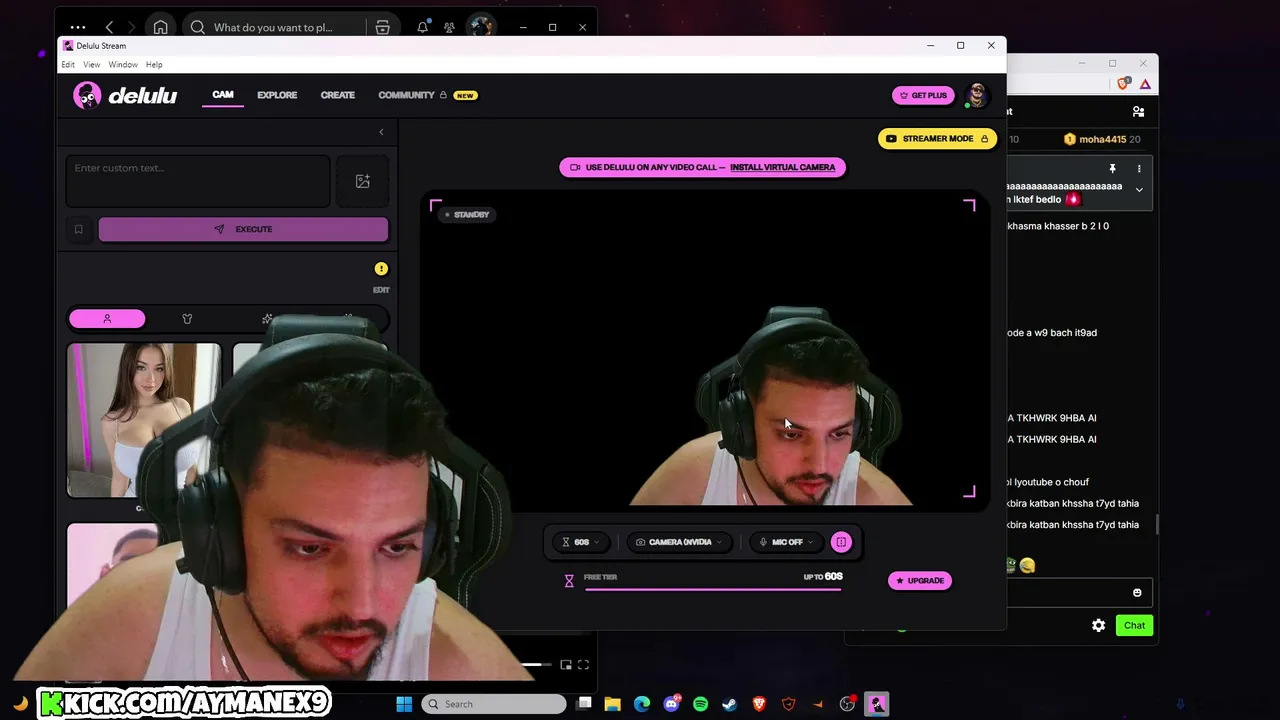Viewport: 1280px width, 720px height.
Task: Open the user profile avatar in Delulu
Action: pyautogui.click(x=977, y=95)
